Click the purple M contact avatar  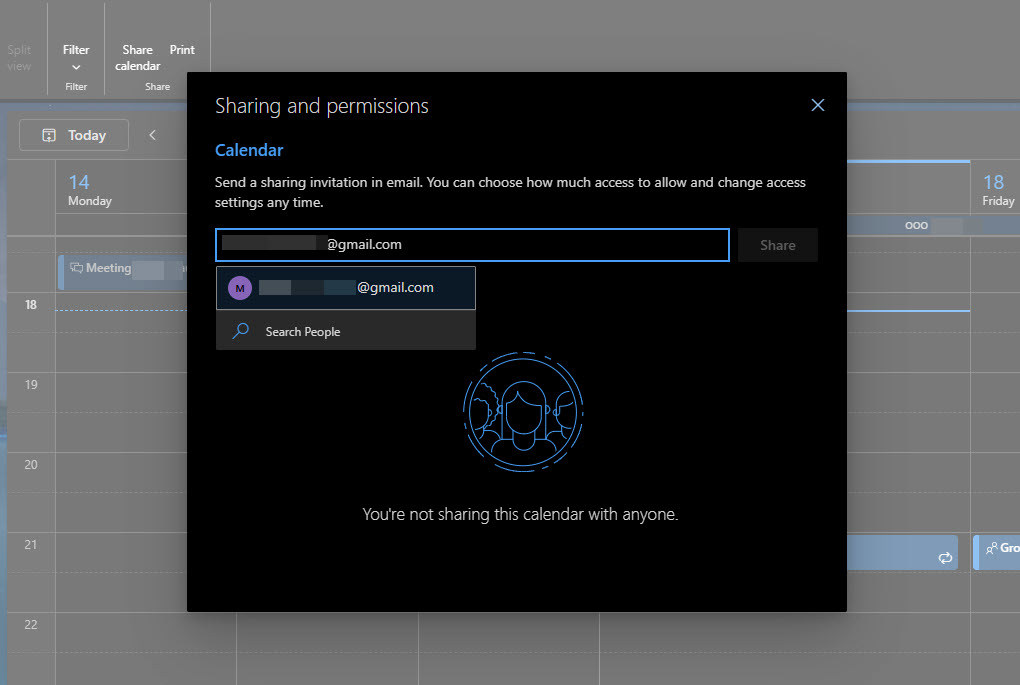[239, 288]
